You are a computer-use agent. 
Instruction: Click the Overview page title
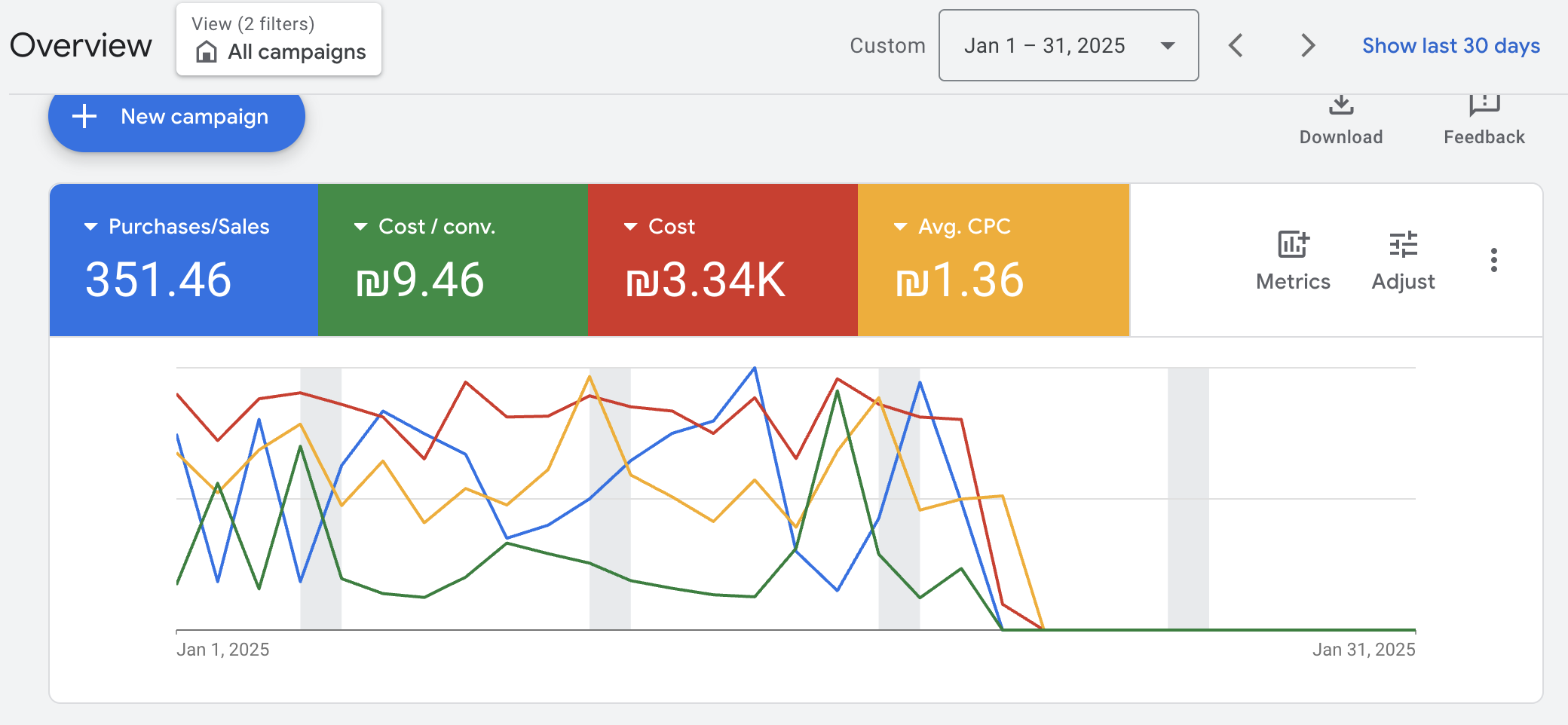point(81,45)
